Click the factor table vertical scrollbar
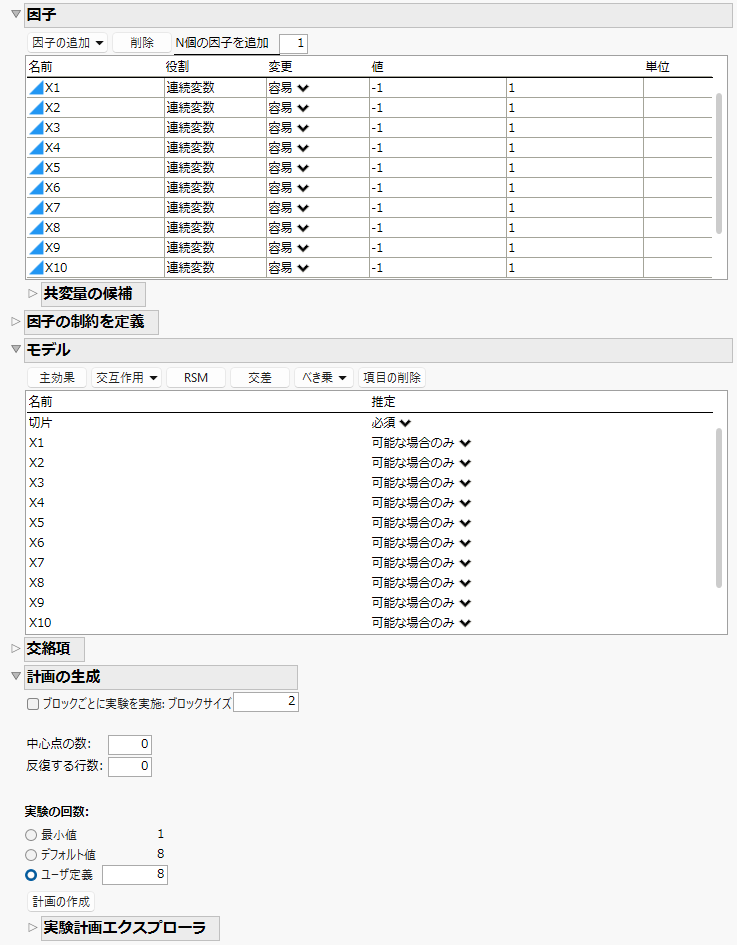The image size is (737, 945). [x=718, y=163]
